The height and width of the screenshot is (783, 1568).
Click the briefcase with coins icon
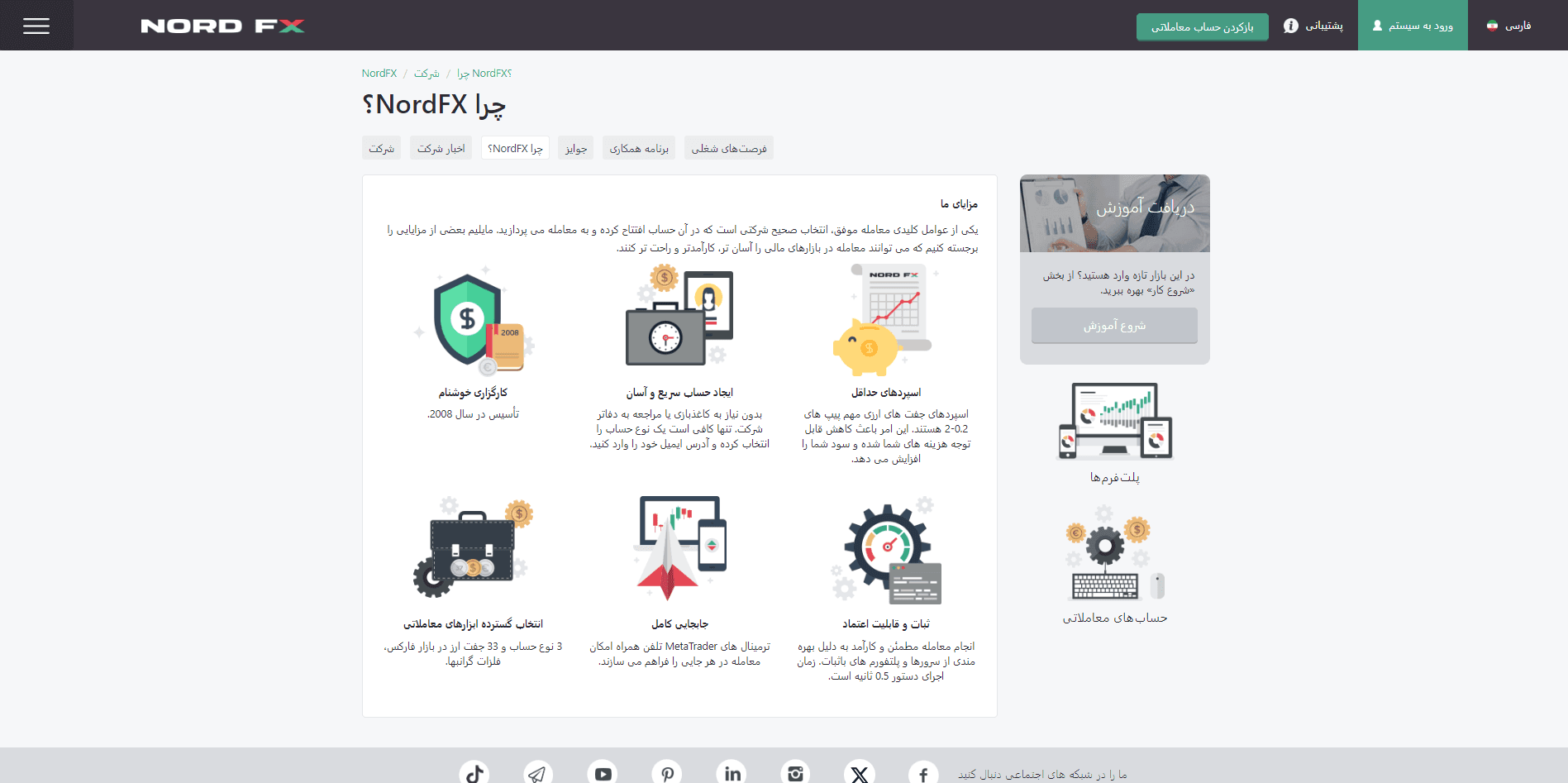point(474,547)
